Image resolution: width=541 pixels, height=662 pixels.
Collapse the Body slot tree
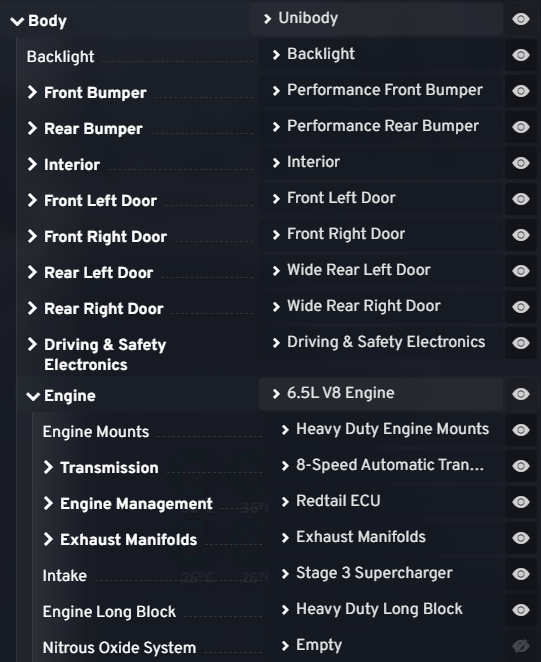click(17, 21)
